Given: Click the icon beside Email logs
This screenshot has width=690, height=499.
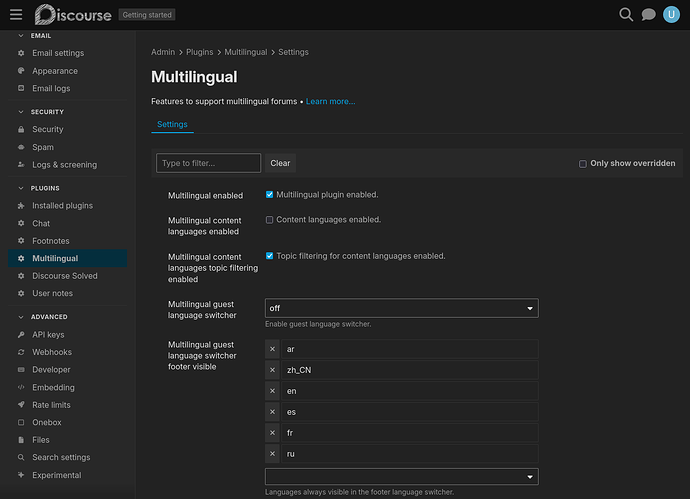Looking at the screenshot, I should pyautogui.click(x=21, y=88).
